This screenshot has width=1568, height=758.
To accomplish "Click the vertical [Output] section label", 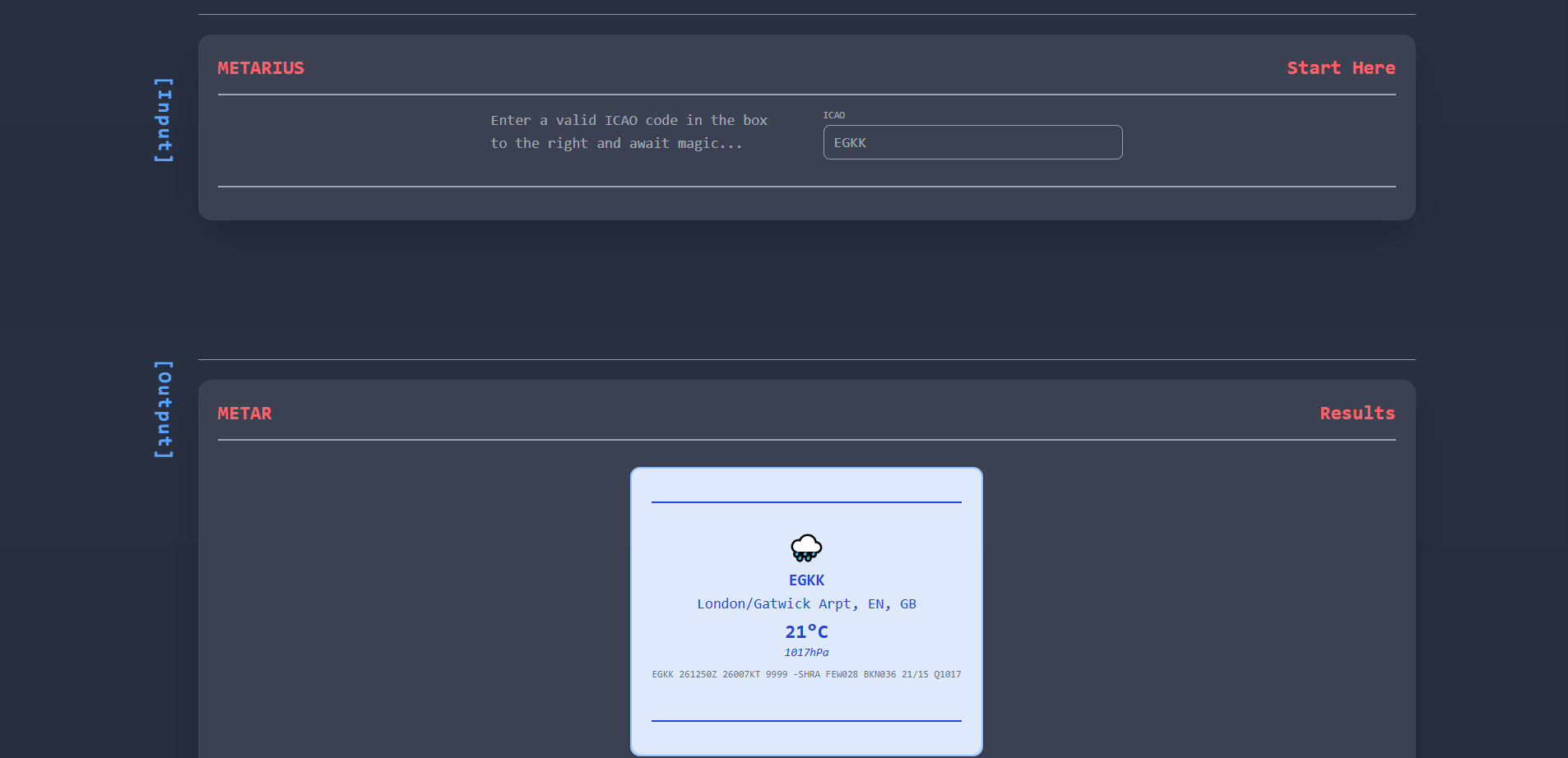I will 165,409.
